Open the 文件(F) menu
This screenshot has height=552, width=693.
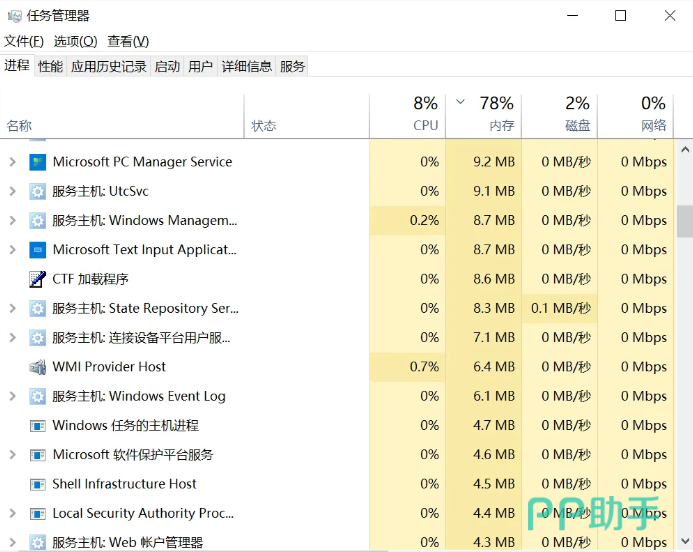(24, 41)
